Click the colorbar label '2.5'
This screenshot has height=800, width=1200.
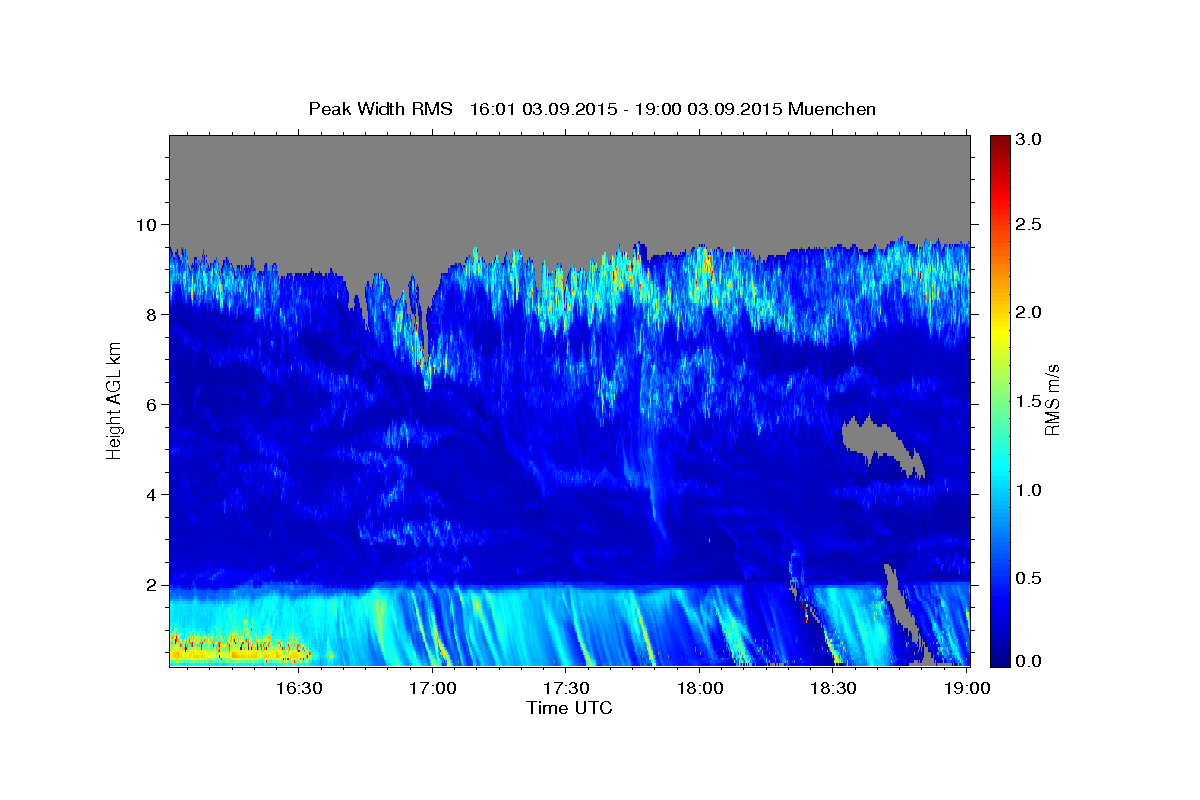1030,225
